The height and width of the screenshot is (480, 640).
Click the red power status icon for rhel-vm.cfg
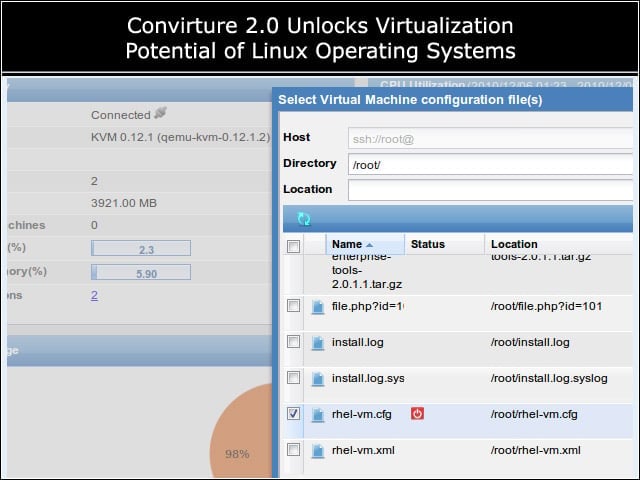pos(417,413)
